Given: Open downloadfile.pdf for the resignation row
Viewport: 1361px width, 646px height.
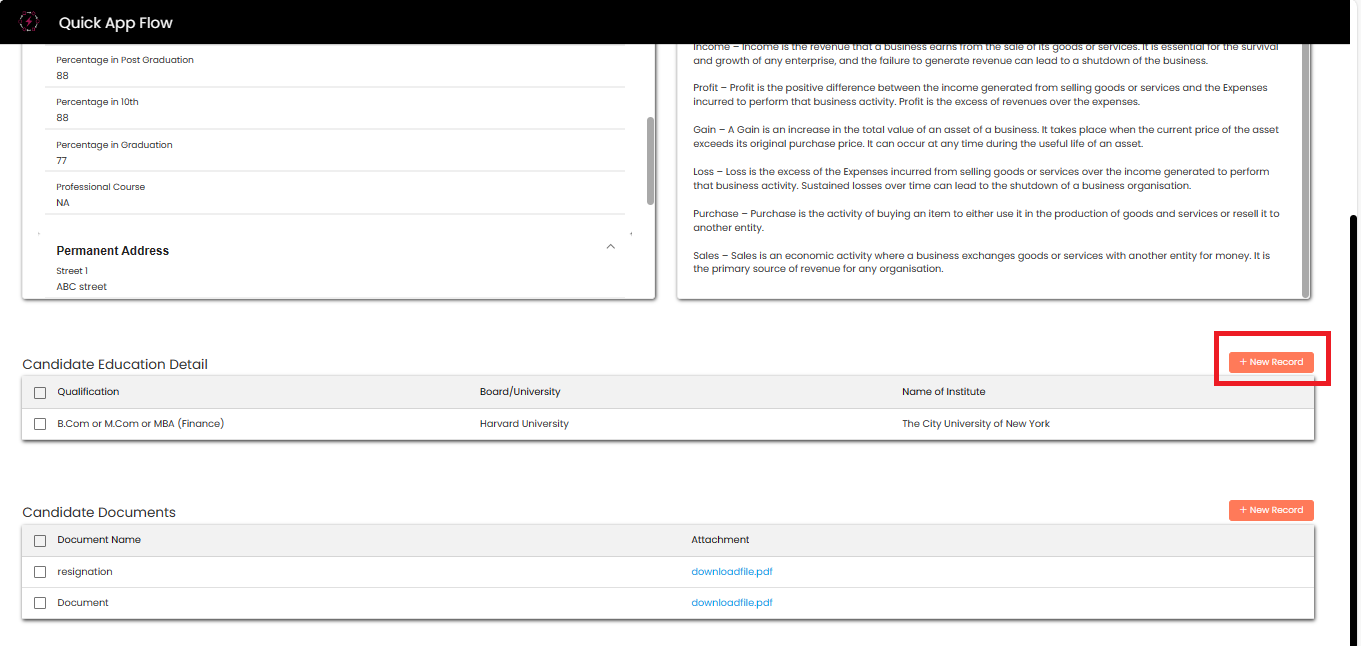Looking at the screenshot, I should point(731,572).
